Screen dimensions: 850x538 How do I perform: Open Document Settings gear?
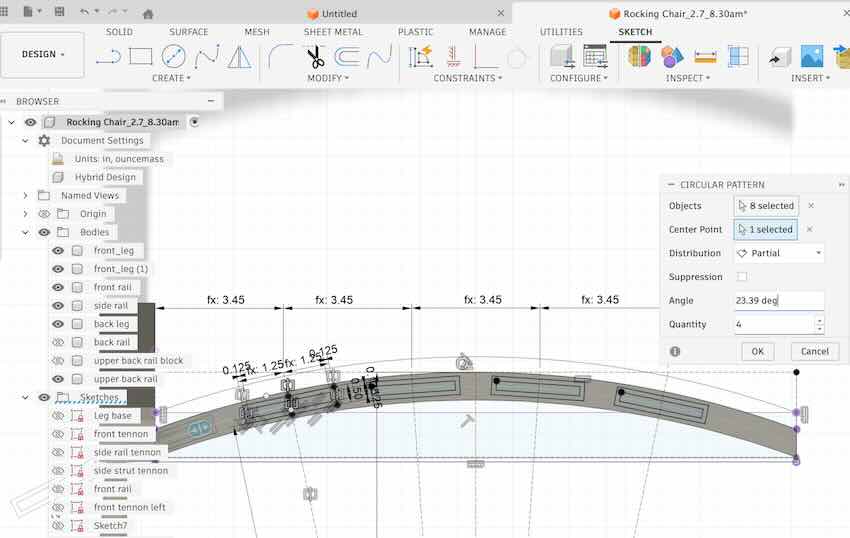[44, 140]
